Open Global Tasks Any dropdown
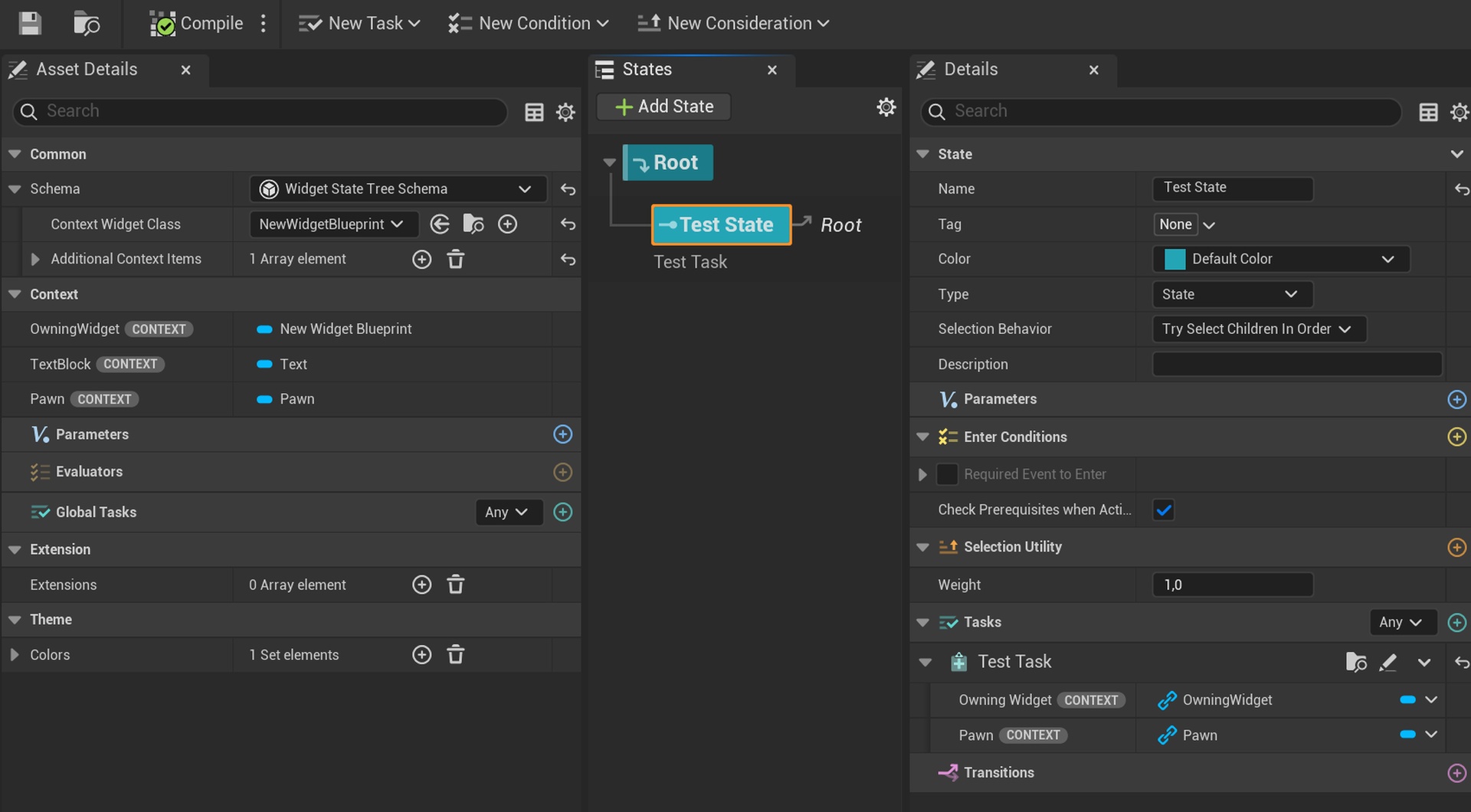The width and height of the screenshot is (1471, 812). click(508, 512)
